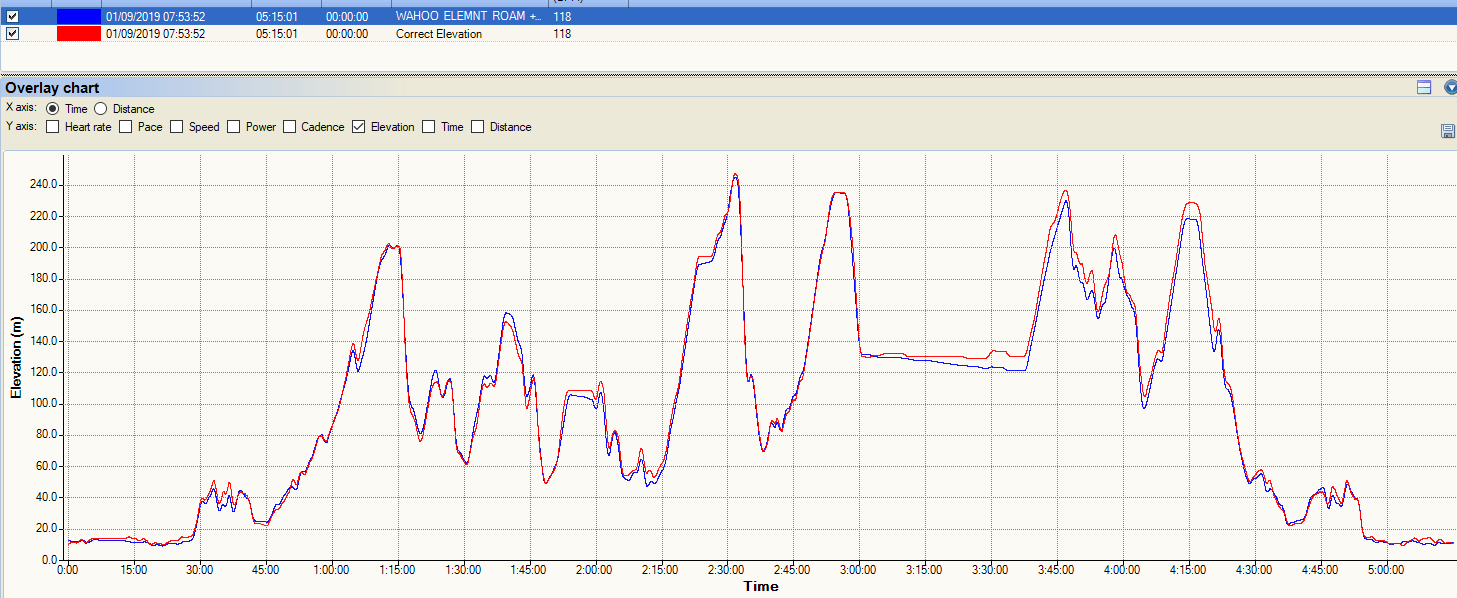Image resolution: width=1457 pixels, height=598 pixels.
Task: Enable the Pace checkbox
Action: (x=126, y=127)
